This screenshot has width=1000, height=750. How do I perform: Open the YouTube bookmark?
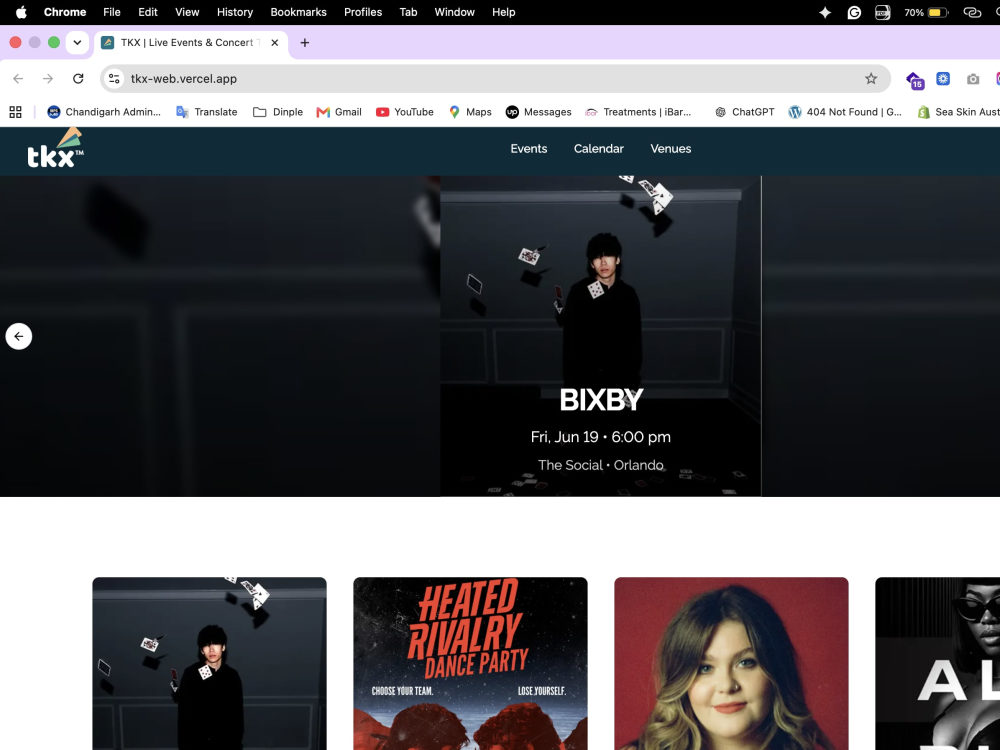pyautogui.click(x=405, y=112)
